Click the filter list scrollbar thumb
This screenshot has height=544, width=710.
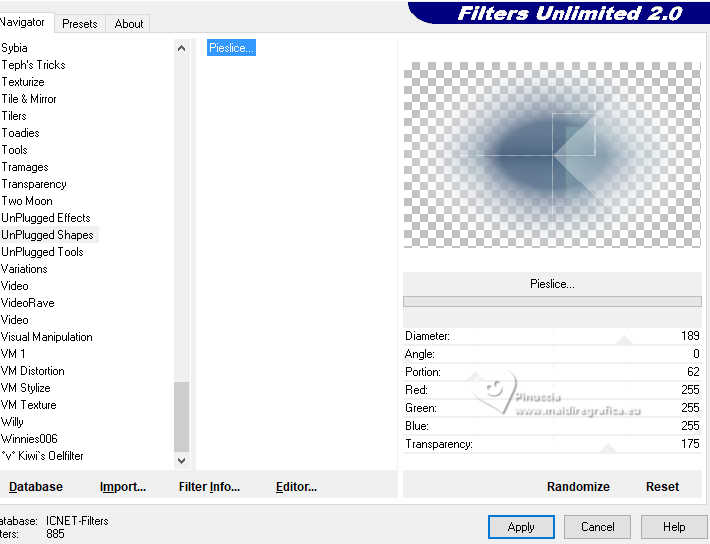(182, 417)
